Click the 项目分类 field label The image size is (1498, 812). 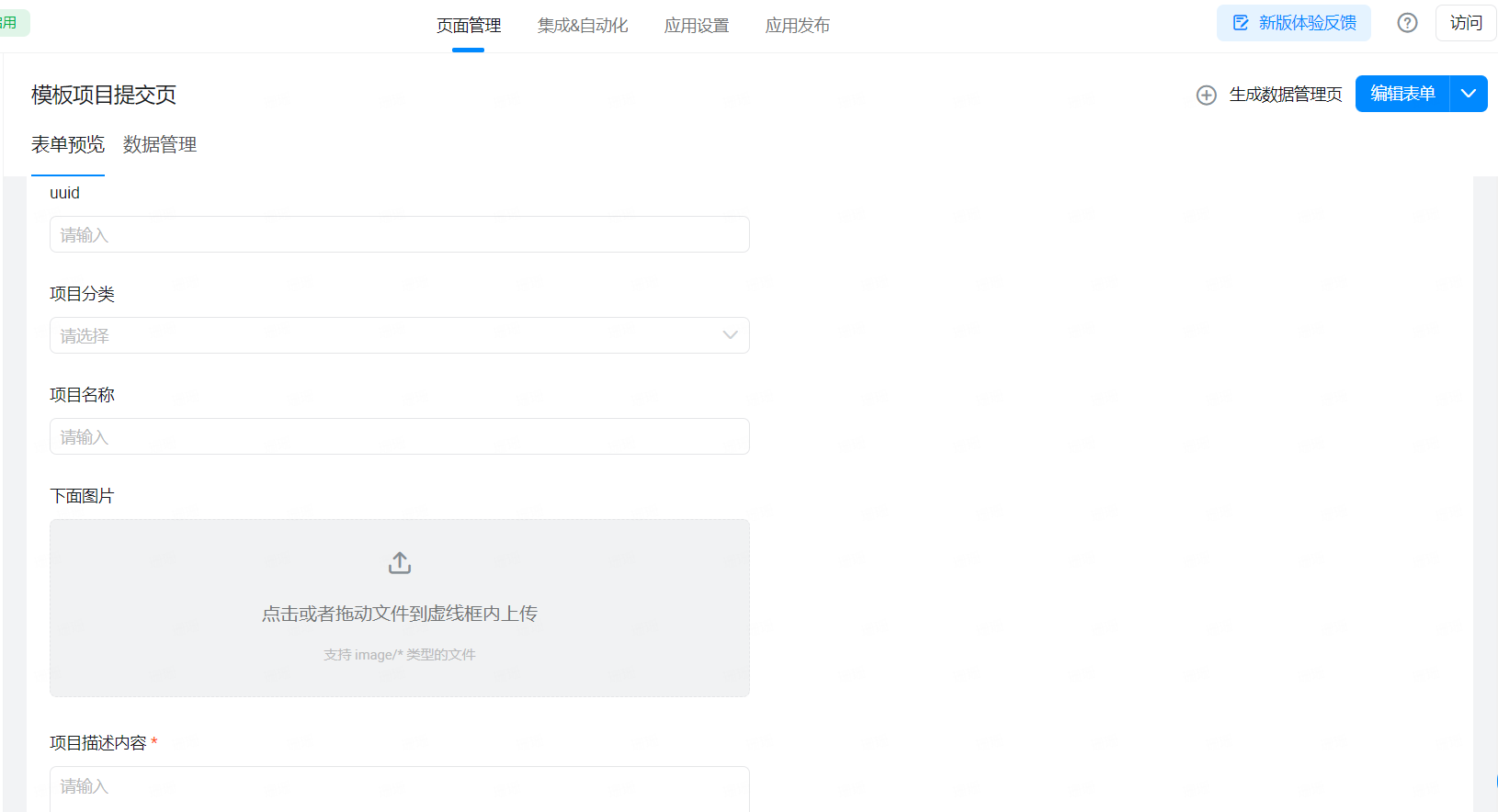[x=82, y=294]
